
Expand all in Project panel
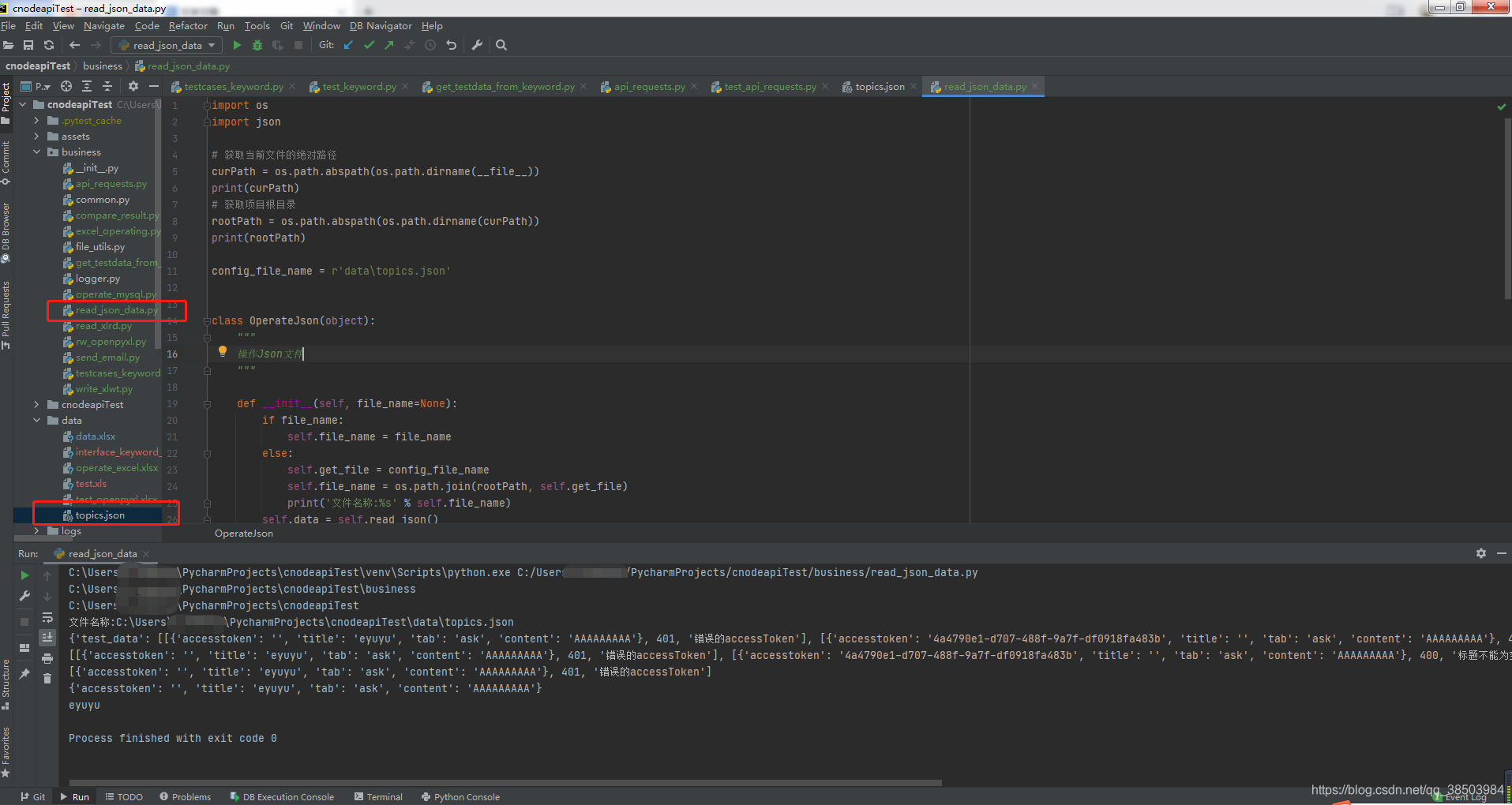[x=87, y=86]
